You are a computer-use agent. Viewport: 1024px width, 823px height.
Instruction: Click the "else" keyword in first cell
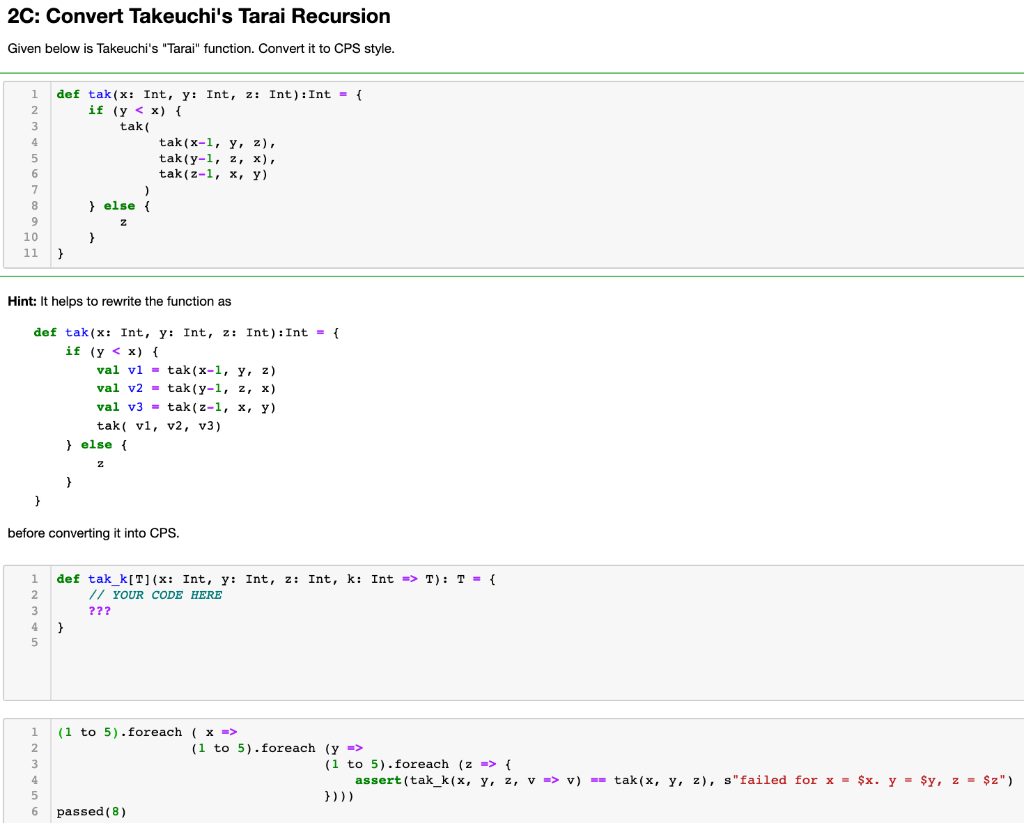[119, 205]
